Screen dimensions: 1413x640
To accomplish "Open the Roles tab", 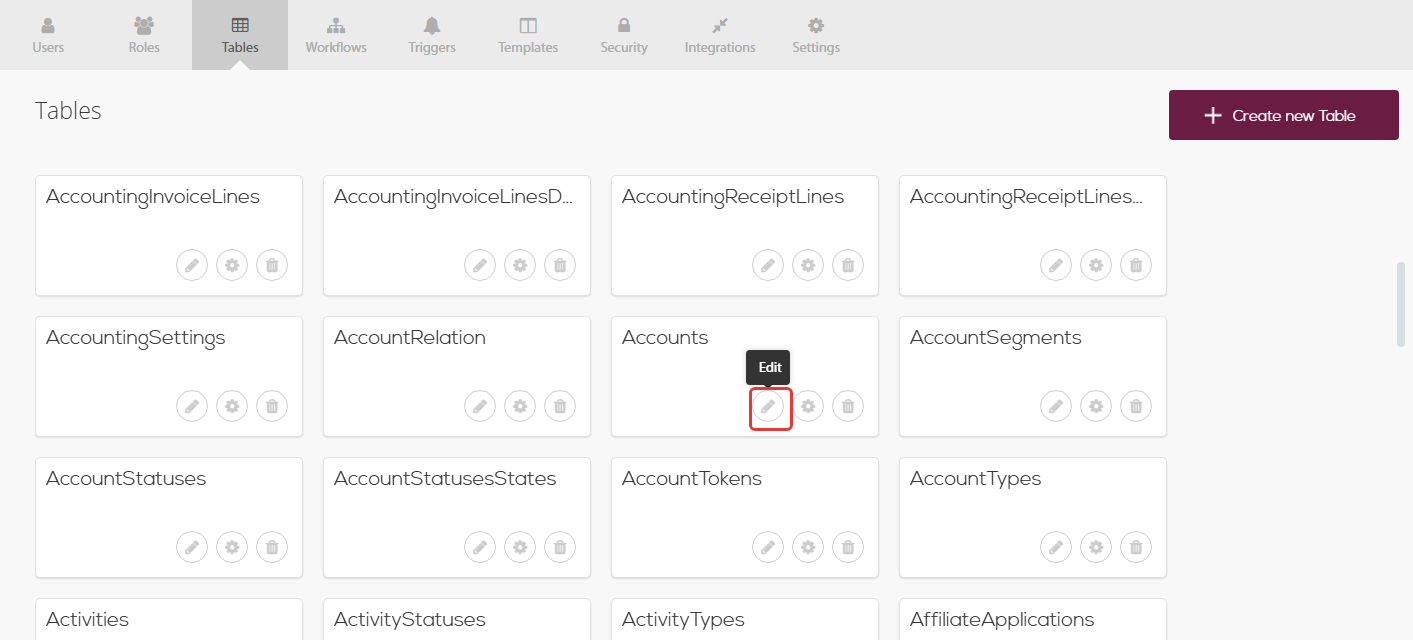I will click(144, 35).
